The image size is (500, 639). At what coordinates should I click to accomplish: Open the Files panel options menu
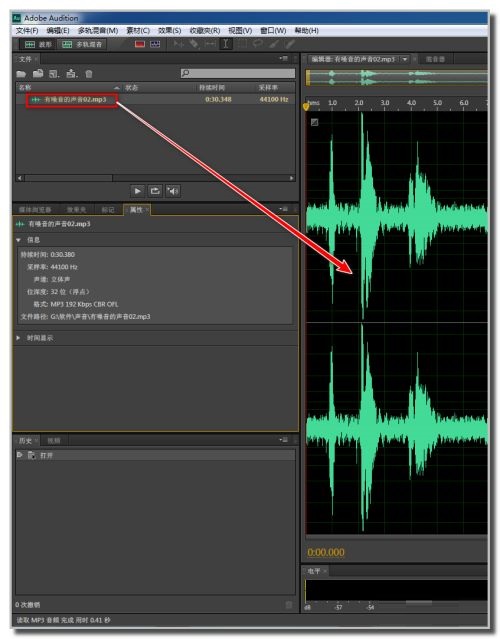click(x=284, y=59)
